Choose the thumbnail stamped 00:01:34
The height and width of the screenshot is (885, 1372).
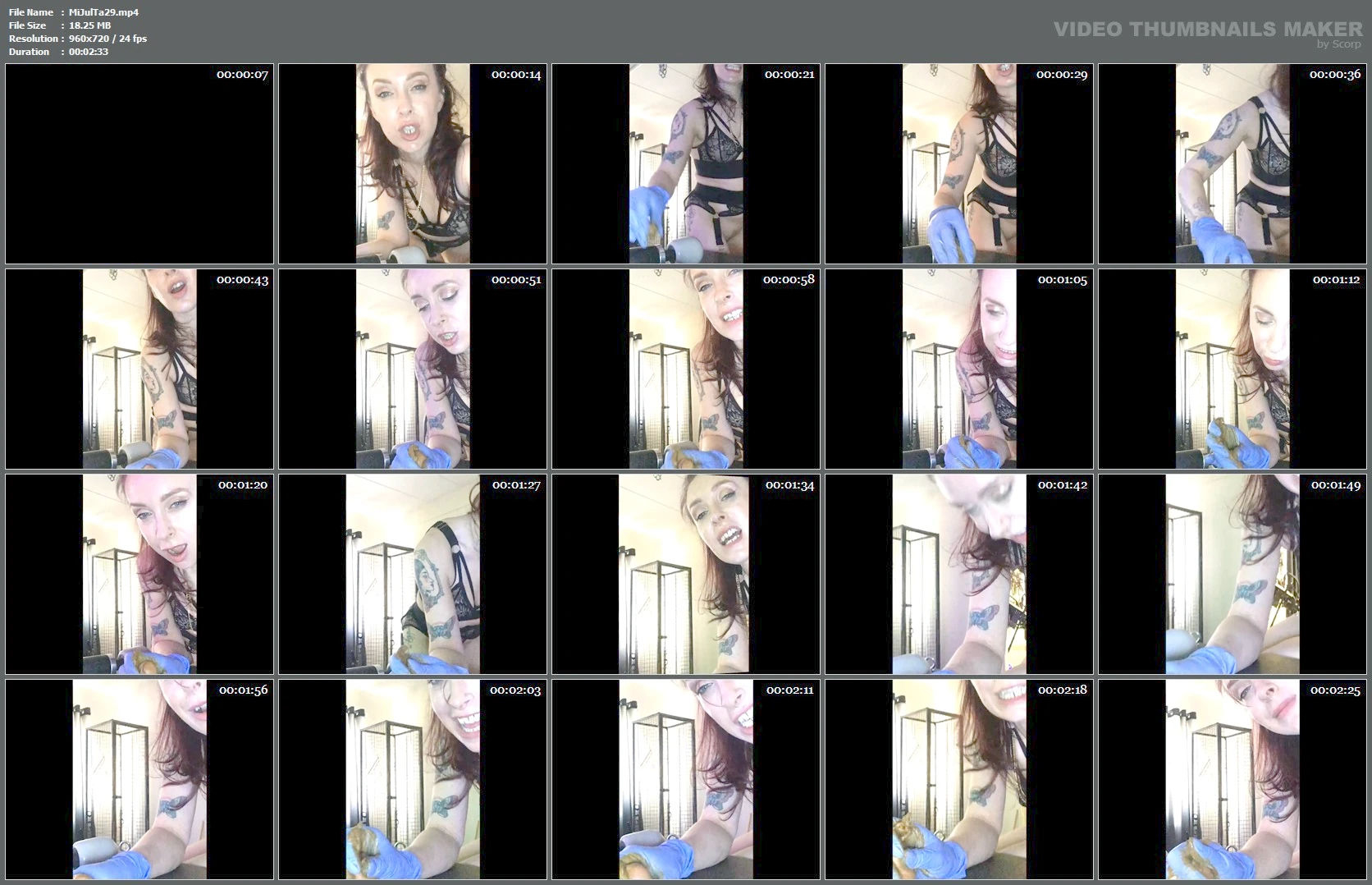click(686, 574)
